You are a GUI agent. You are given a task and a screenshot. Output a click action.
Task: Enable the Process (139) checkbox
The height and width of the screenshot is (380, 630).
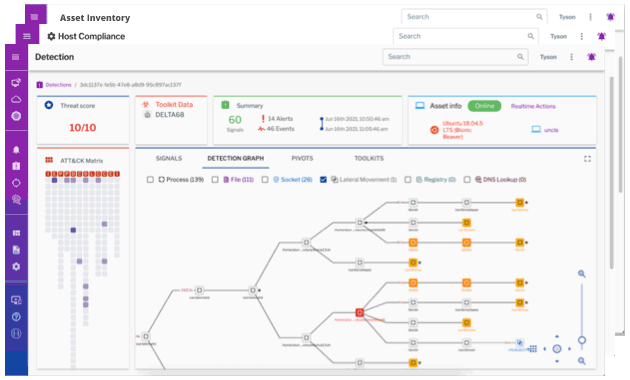pos(150,180)
